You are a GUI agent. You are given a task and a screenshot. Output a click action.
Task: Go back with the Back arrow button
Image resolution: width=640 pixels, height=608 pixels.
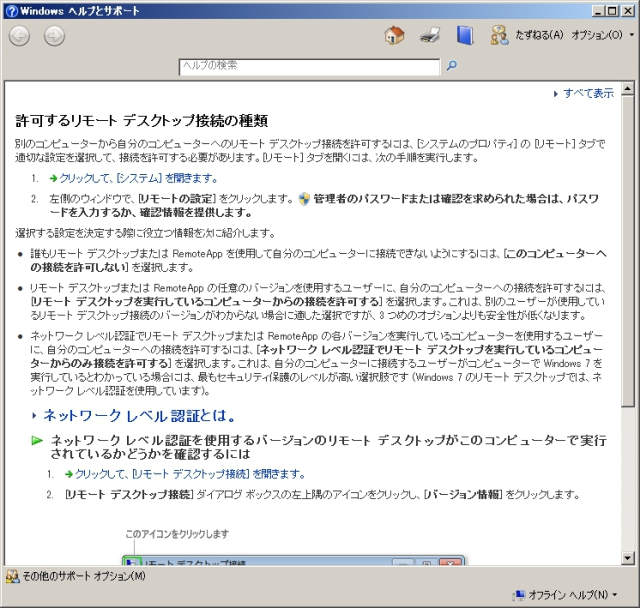[19, 36]
